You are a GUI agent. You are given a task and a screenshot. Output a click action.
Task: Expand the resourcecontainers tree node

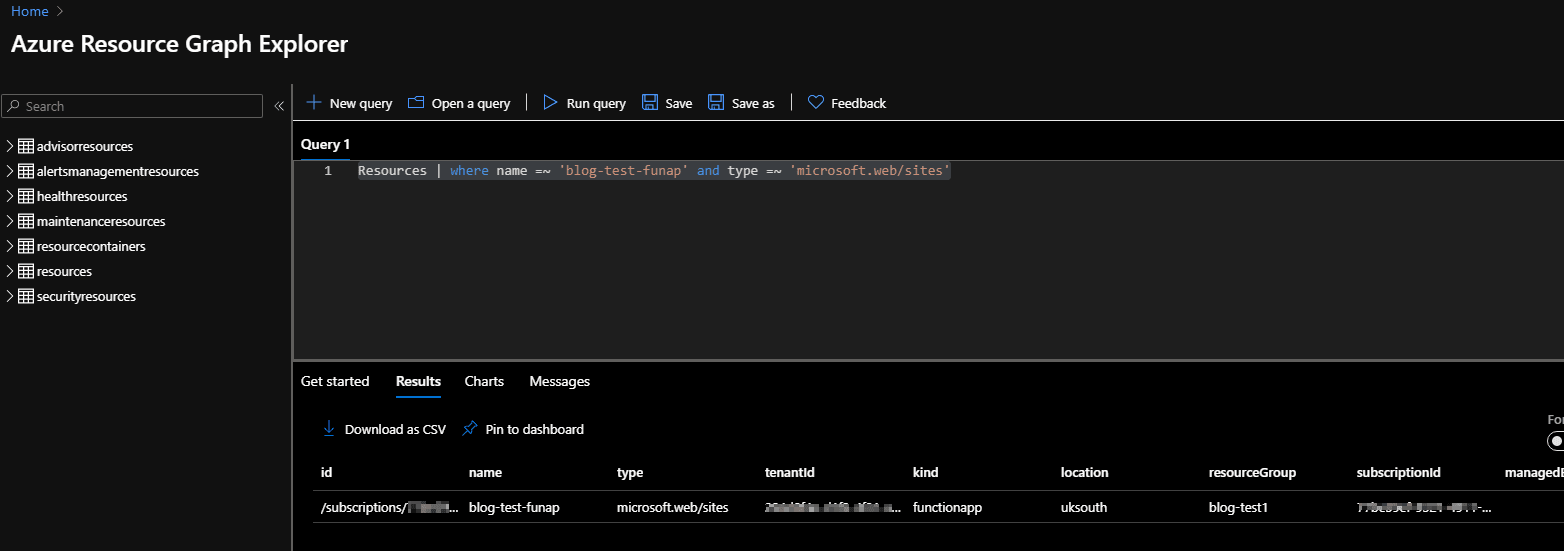(x=10, y=246)
